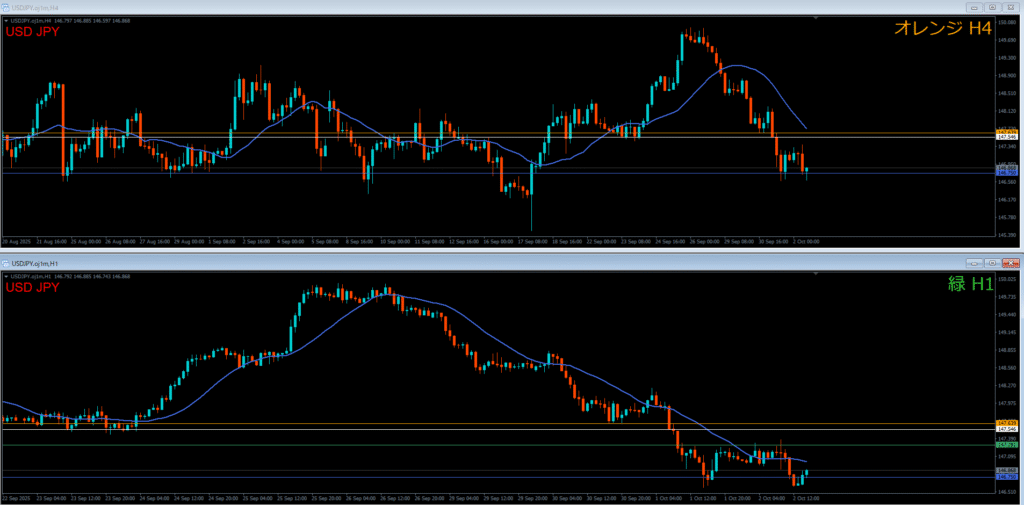Select the green 緑 H1 text label
This screenshot has height=505, width=1024.
pyautogui.click(x=969, y=284)
